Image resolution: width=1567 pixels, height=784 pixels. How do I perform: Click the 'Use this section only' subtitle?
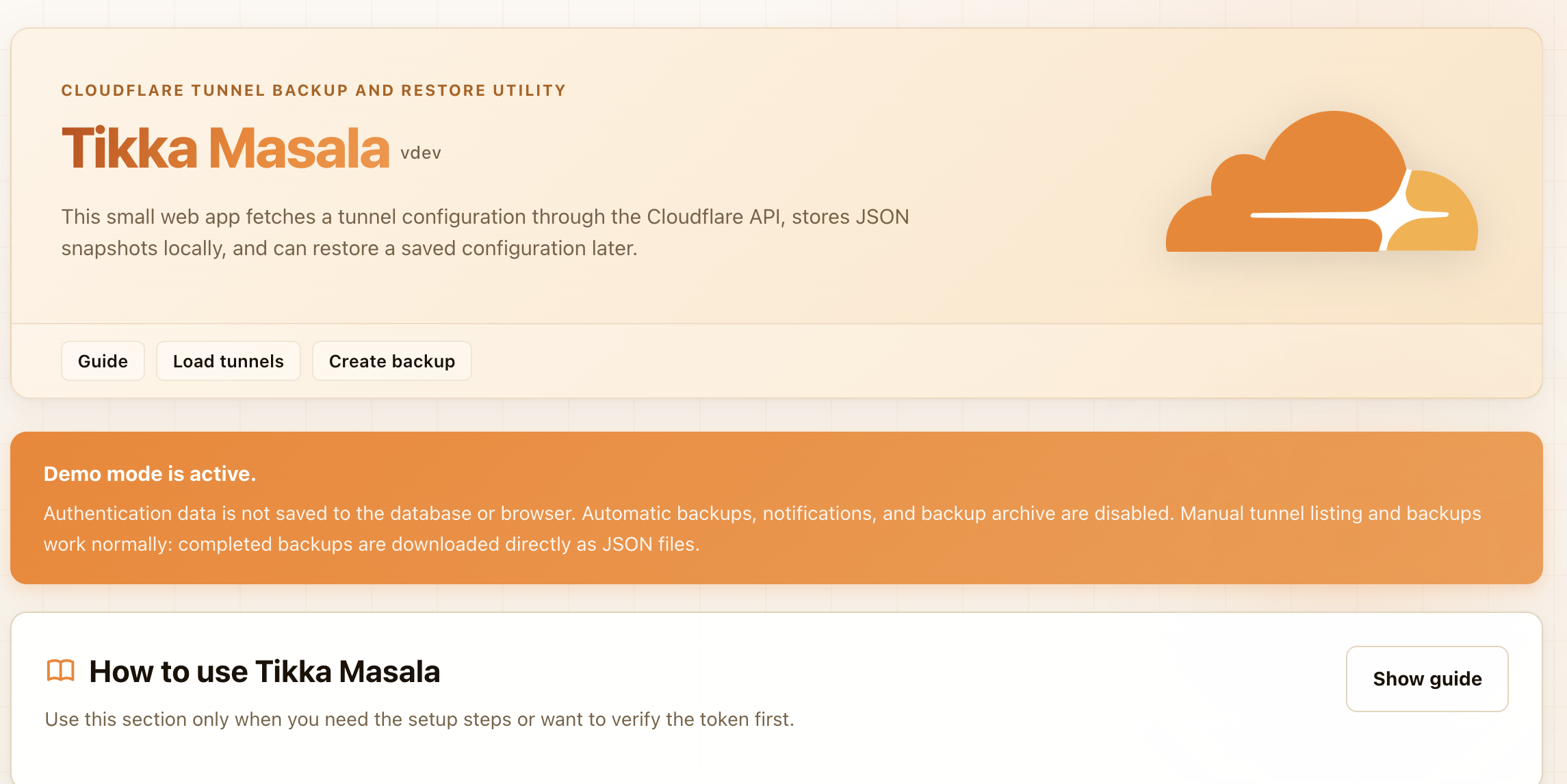419,719
